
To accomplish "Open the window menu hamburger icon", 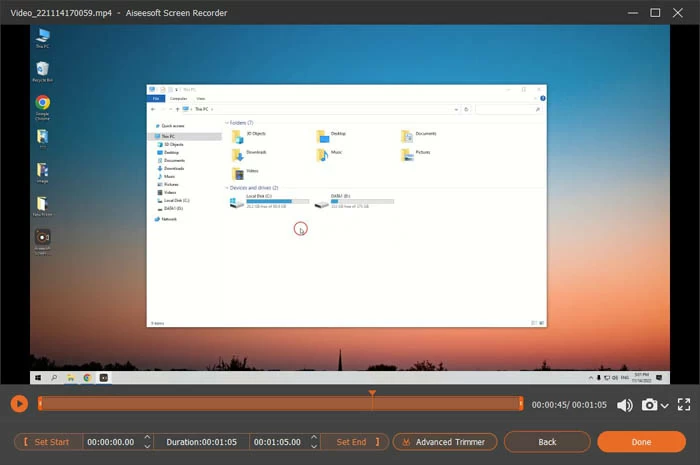I will [602, 12].
